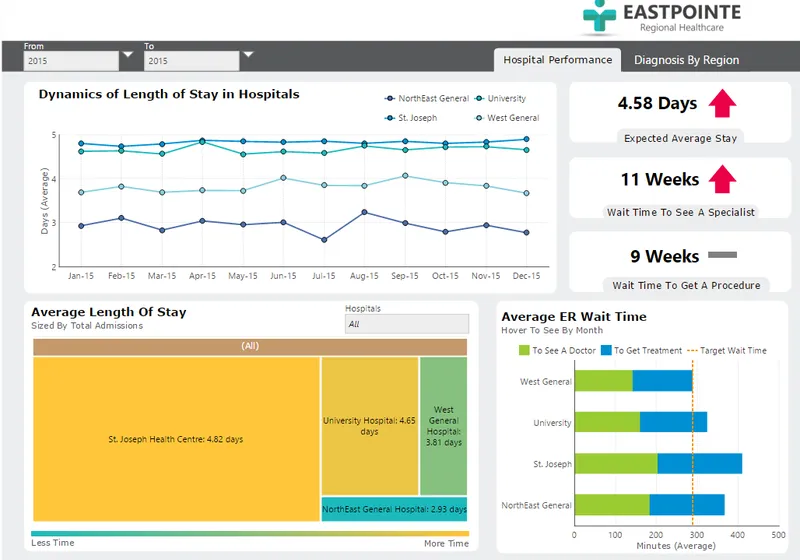Click Average ER Wait Time title
800x560 pixels.
tap(573, 317)
